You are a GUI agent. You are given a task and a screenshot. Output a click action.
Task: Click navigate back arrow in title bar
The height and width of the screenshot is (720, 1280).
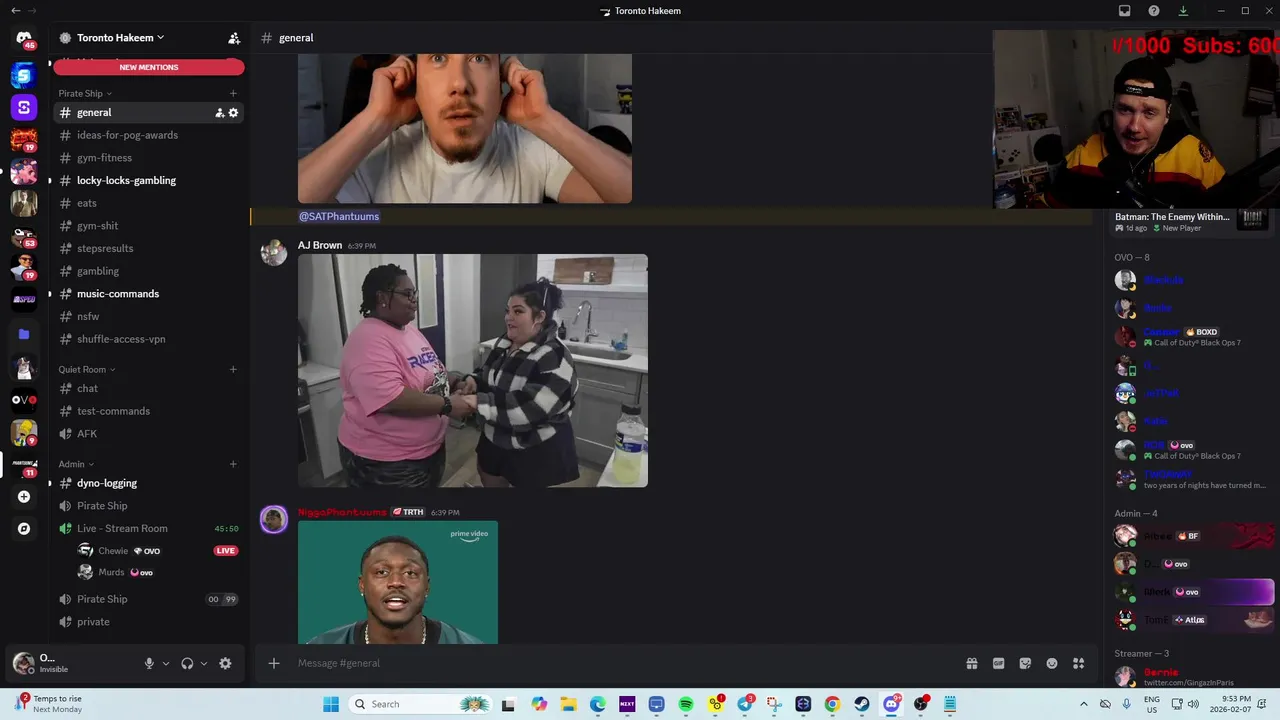tap(15, 11)
